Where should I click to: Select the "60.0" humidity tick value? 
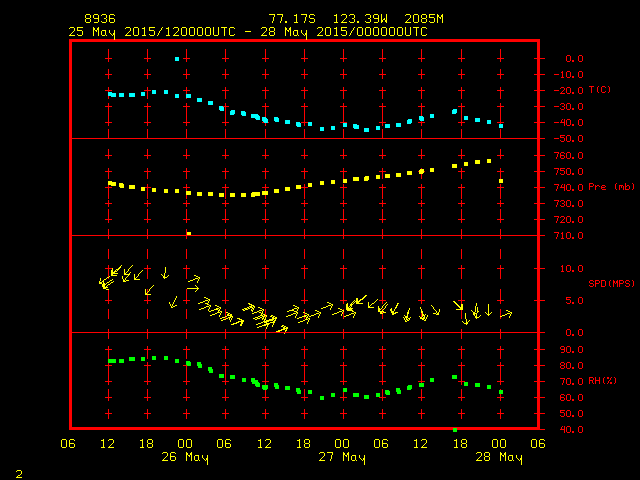[x=571, y=398]
